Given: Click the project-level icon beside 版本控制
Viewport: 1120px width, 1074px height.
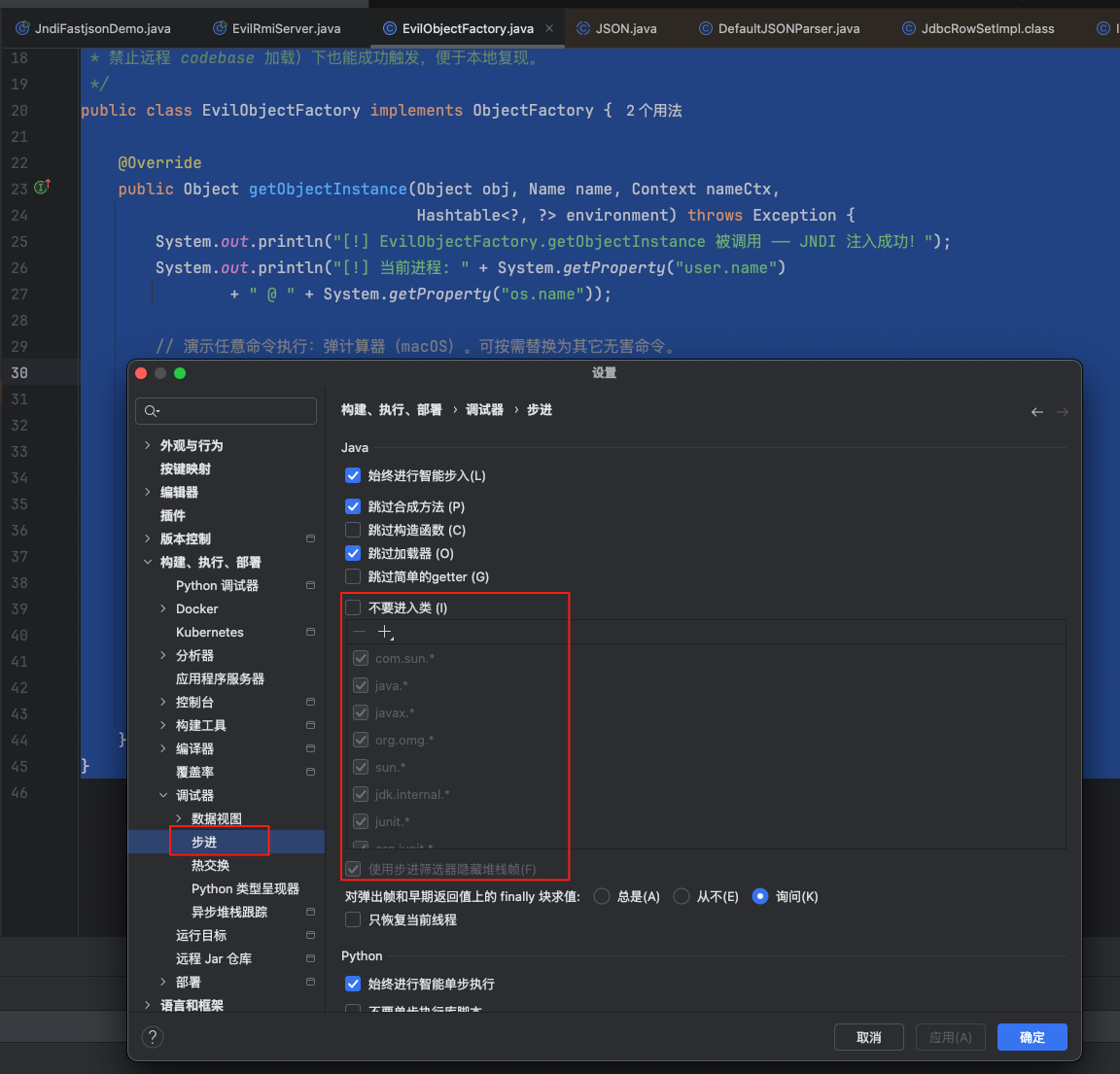Looking at the screenshot, I should 311,538.
